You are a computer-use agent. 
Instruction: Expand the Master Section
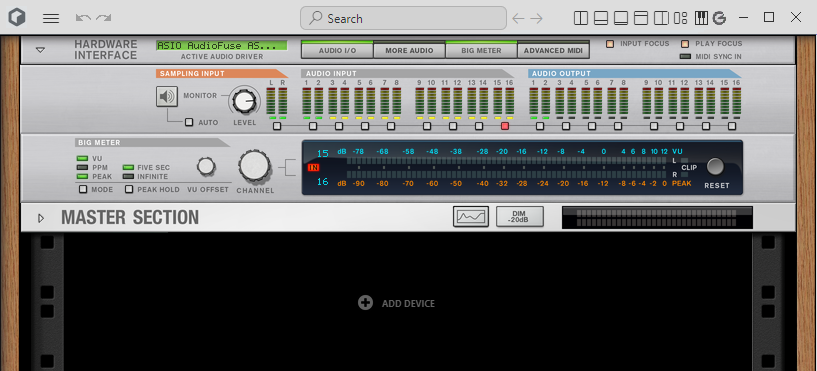(x=41, y=218)
